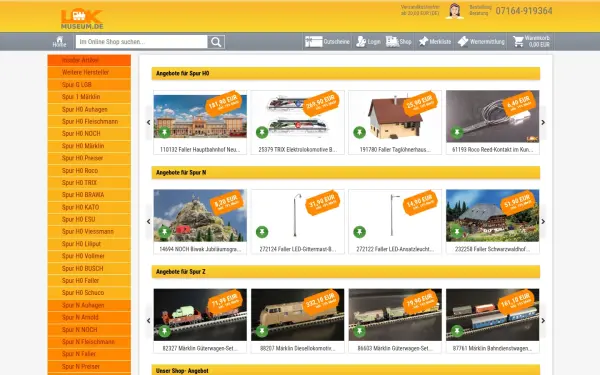
Task: Select Spur H0 TRIX category
Action: point(89,183)
